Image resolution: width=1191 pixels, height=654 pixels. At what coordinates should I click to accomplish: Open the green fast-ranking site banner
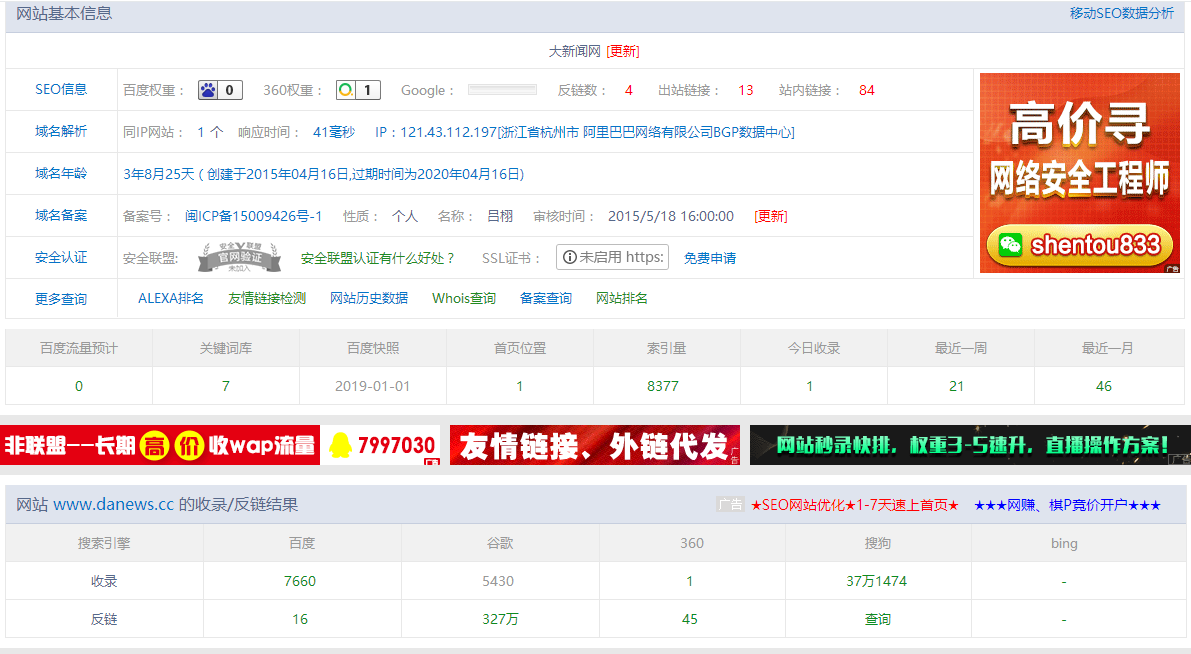(969, 445)
